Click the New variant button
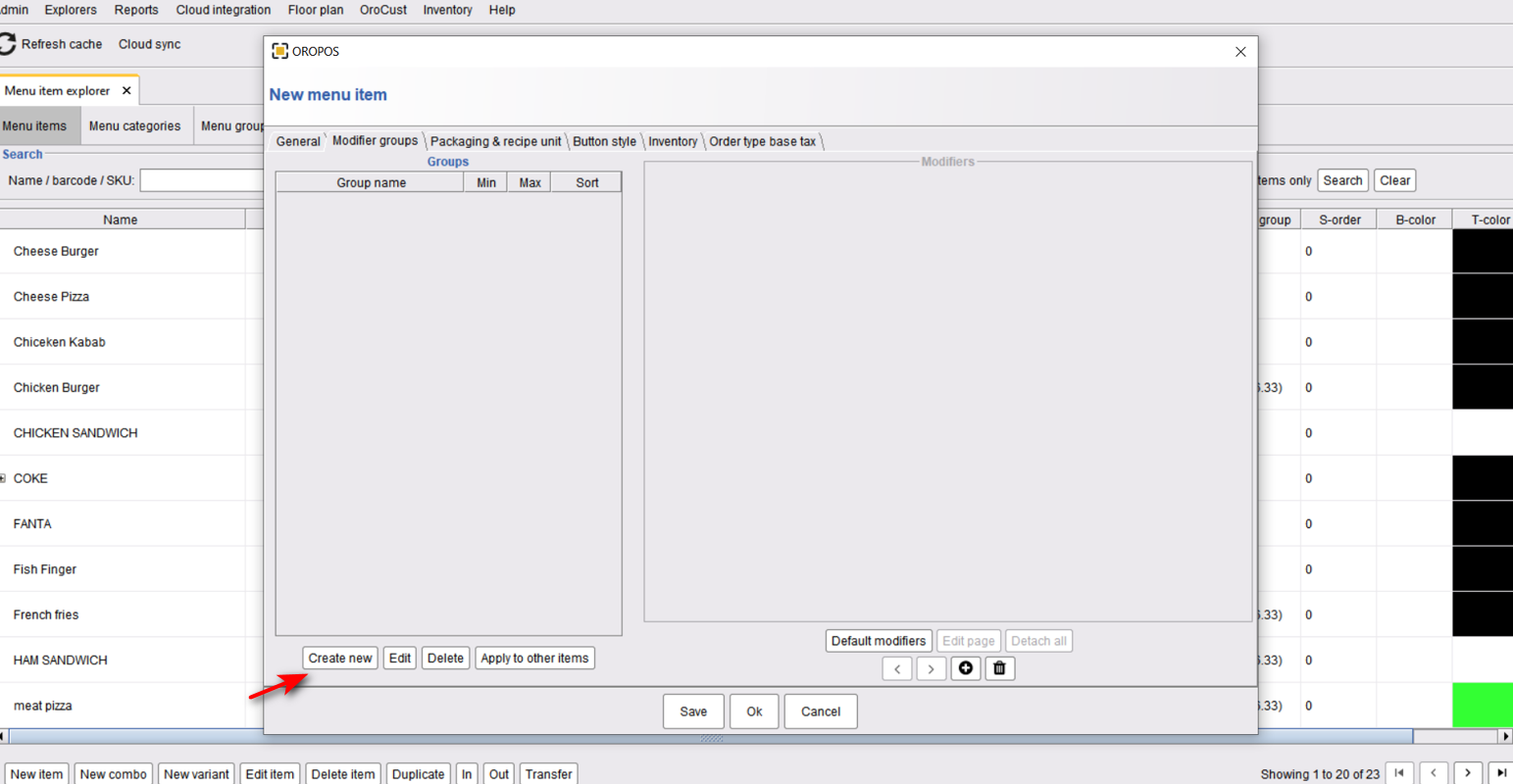The image size is (1513, 784). click(x=196, y=773)
